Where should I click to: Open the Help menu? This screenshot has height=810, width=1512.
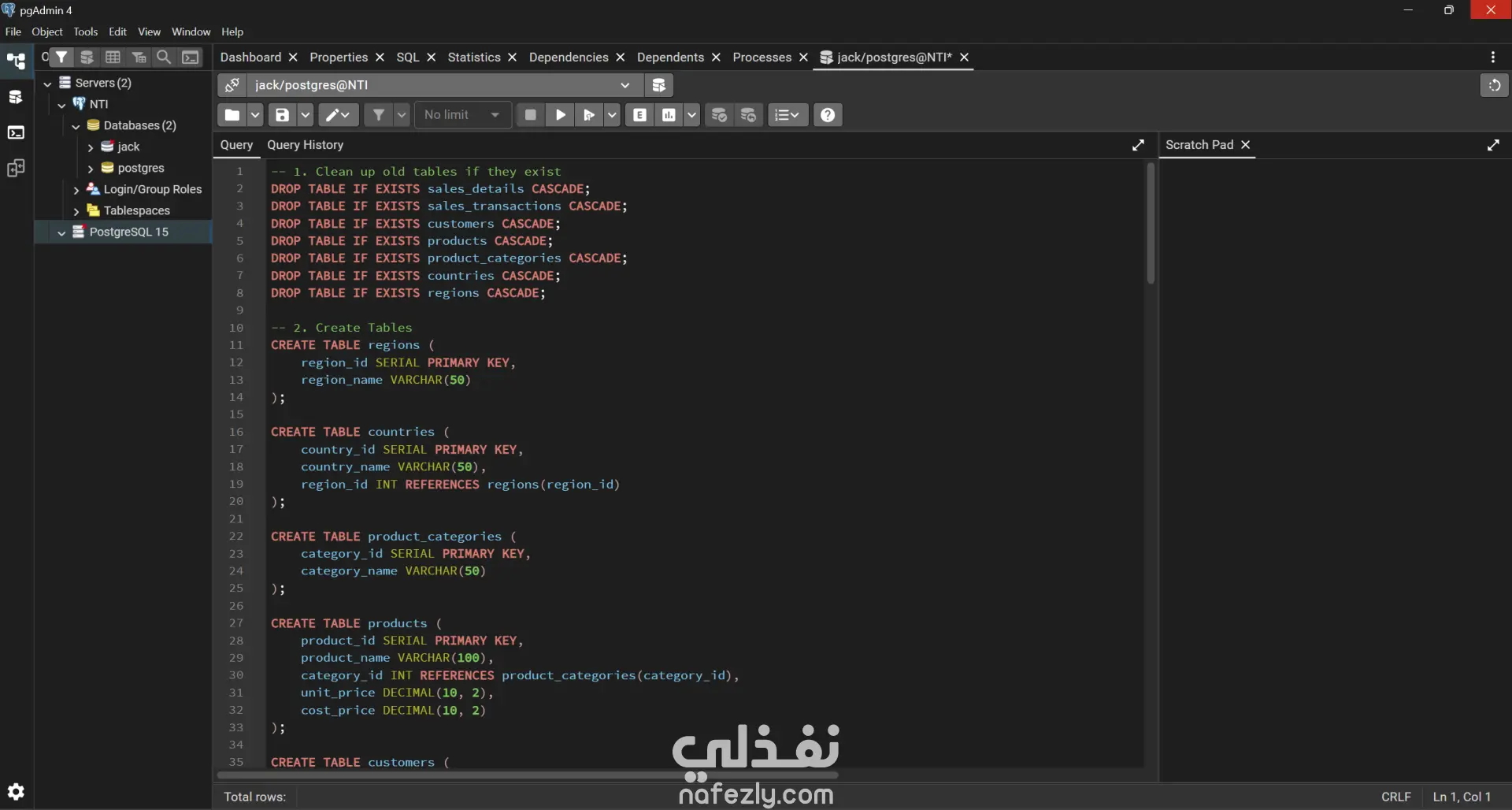pos(232,32)
